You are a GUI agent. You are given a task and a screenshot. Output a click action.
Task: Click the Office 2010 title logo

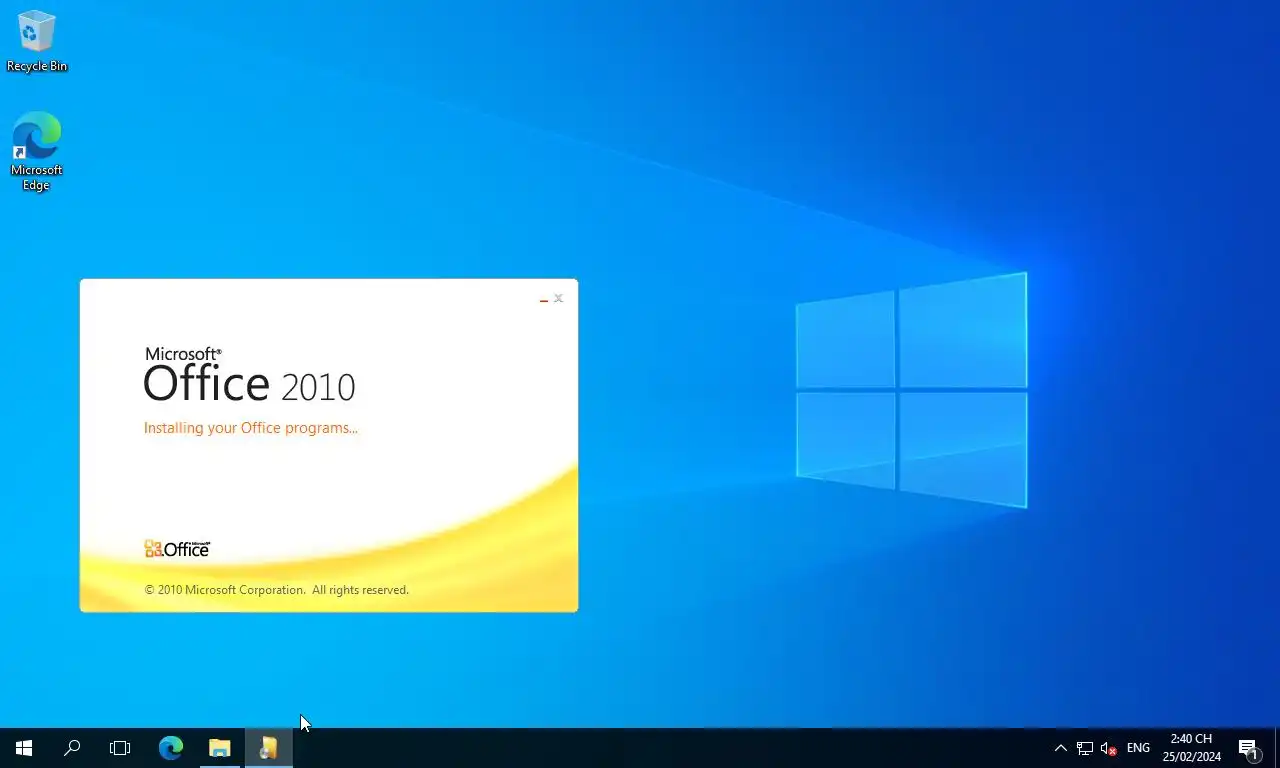coord(249,375)
